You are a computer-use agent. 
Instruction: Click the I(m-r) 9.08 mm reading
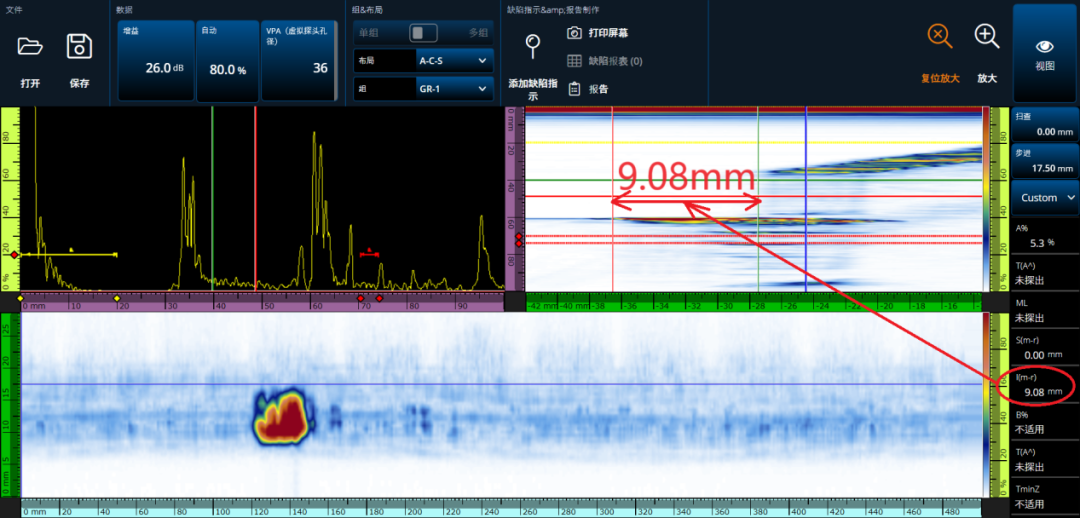1044,385
